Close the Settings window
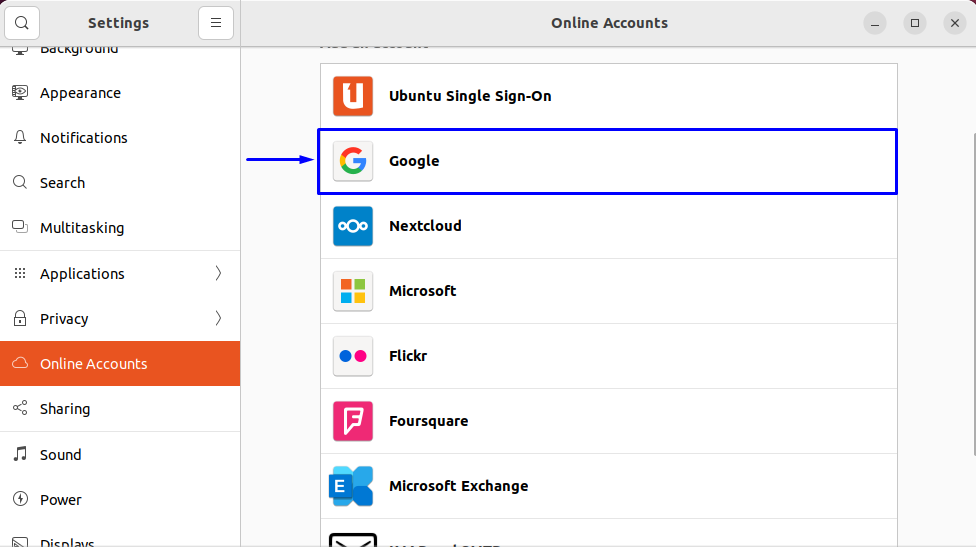The image size is (976, 547). [x=955, y=23]
